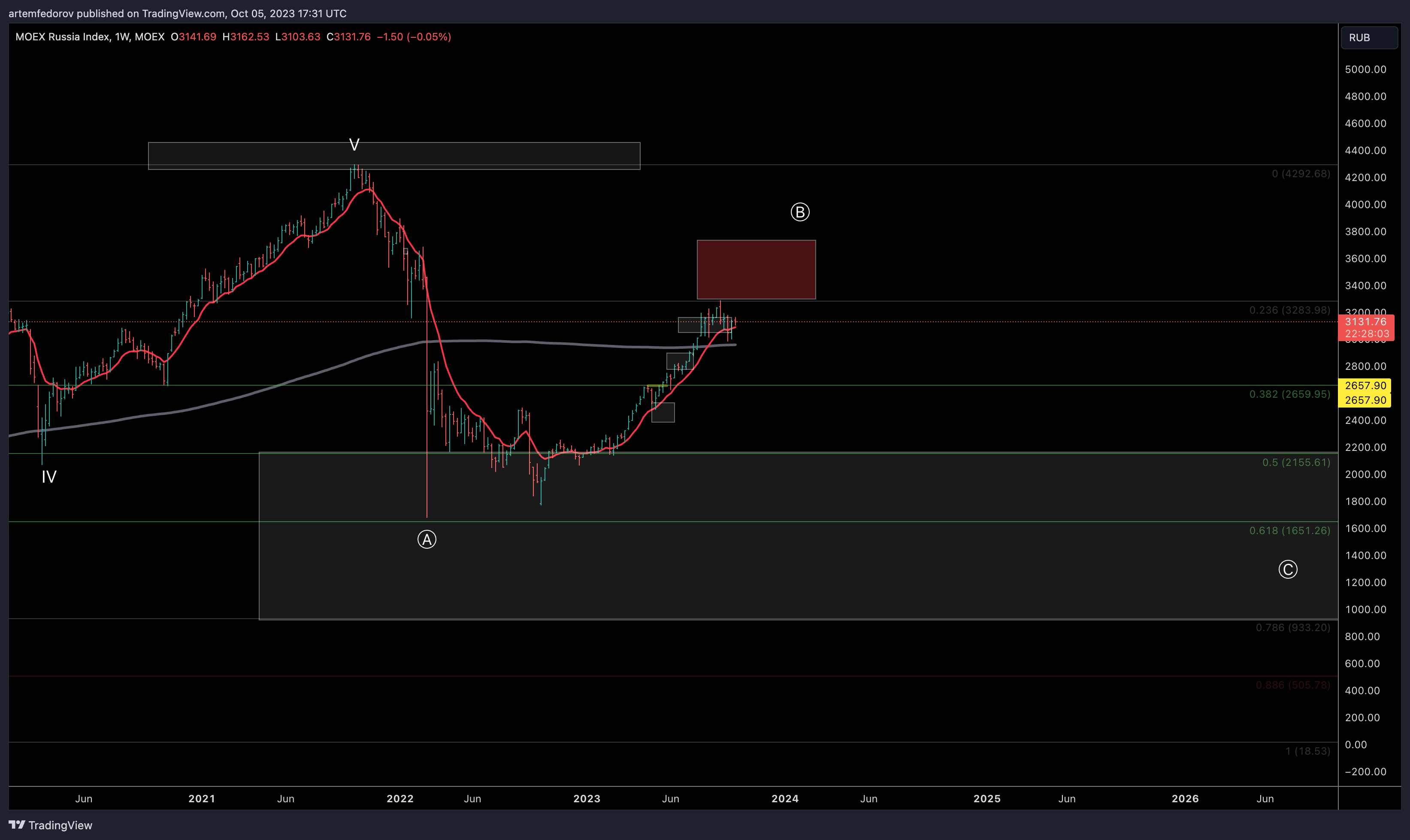1410x840 pixels.
Task: Click the 2024 label on time axis
Action: coord(785,799)
